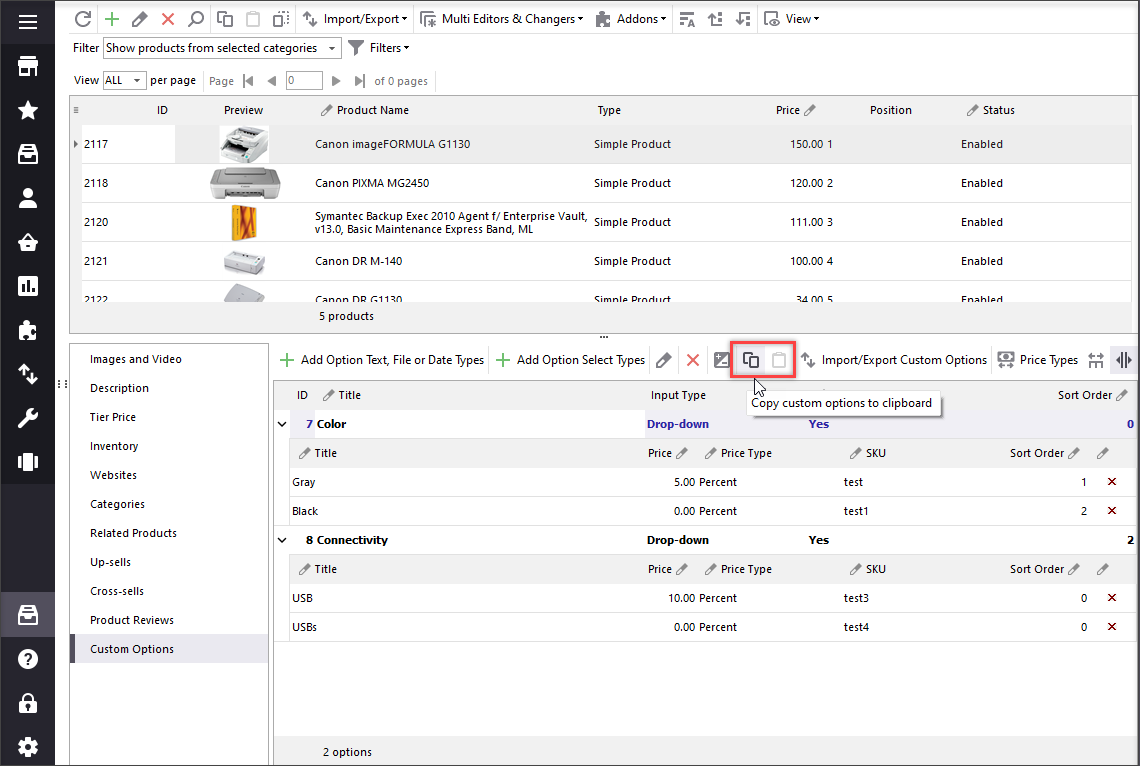Open the Addons dropdown

tap(631, 19)
